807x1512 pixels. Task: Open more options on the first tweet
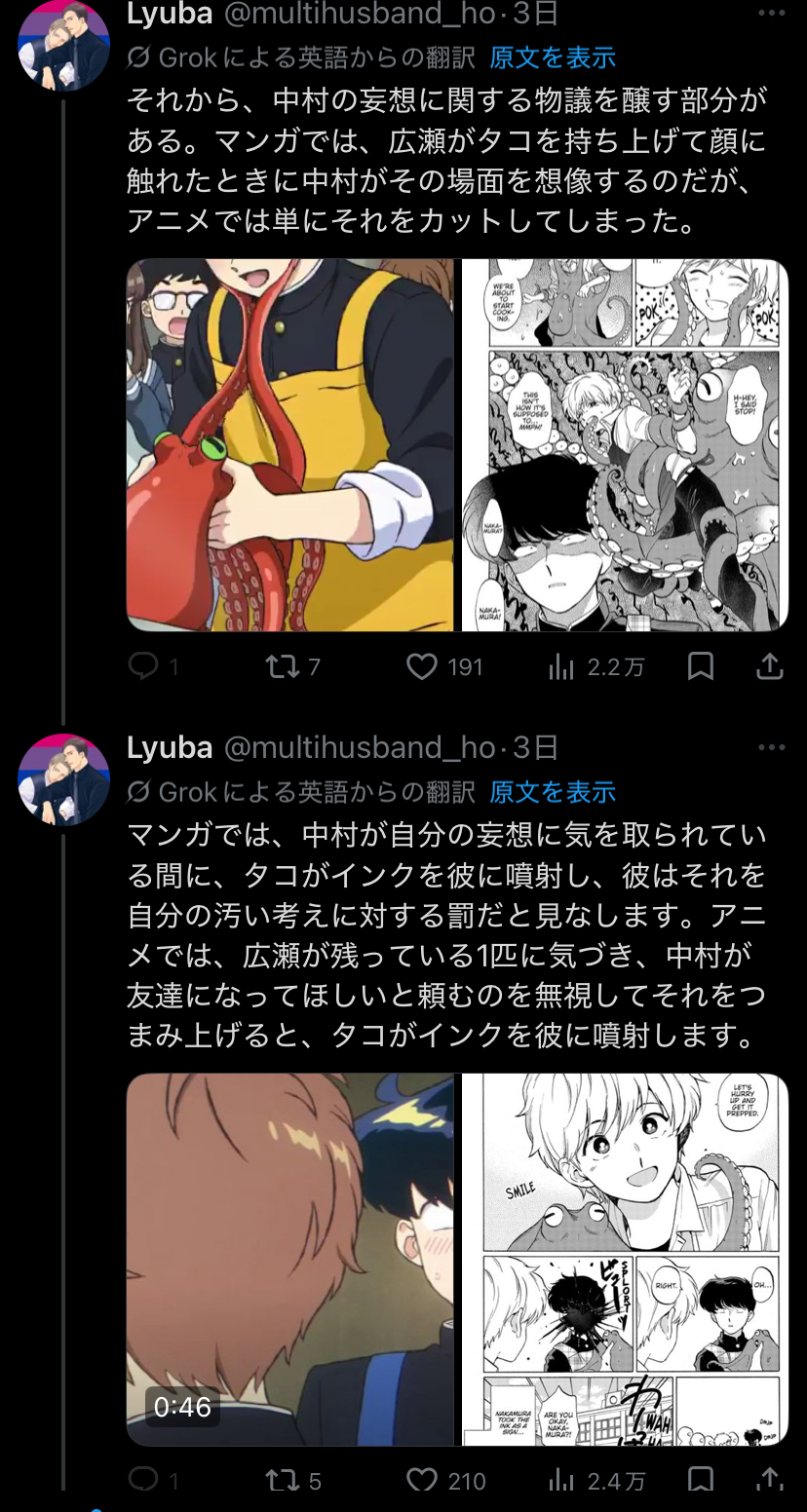pyautogui.click(x=771, y=14)
